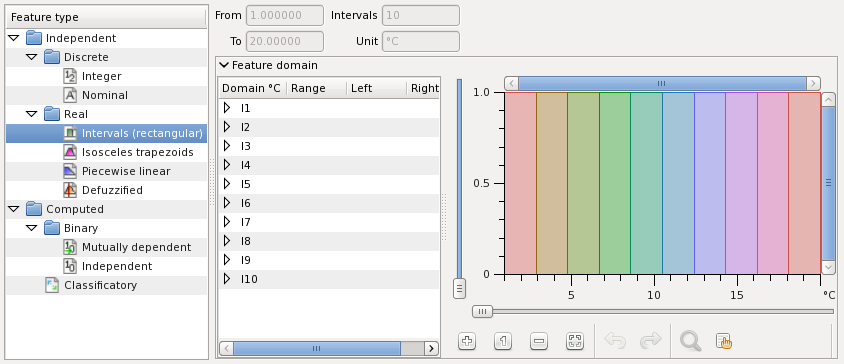Expand the I2 domain row
This screenshot has width=844, height=364.
pos(227,127)
